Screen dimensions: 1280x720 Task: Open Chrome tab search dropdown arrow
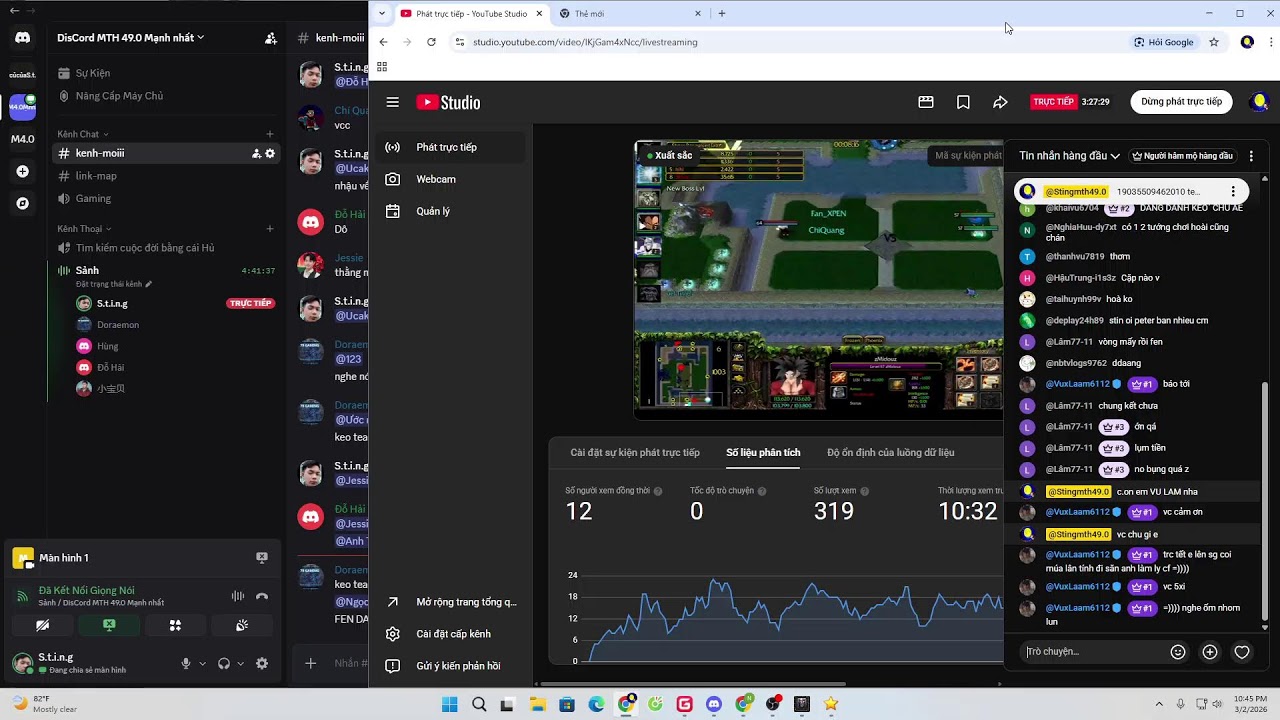[382, 14]
